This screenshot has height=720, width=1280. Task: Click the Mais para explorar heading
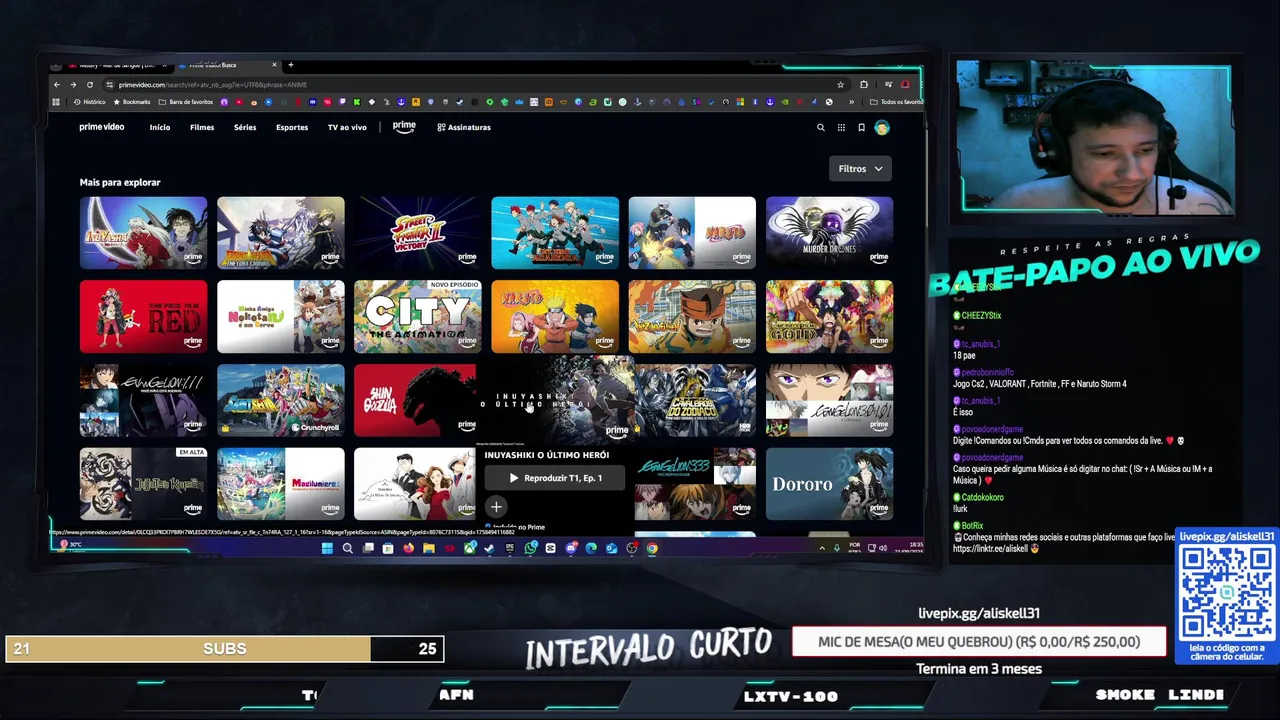tap(120, 182)
